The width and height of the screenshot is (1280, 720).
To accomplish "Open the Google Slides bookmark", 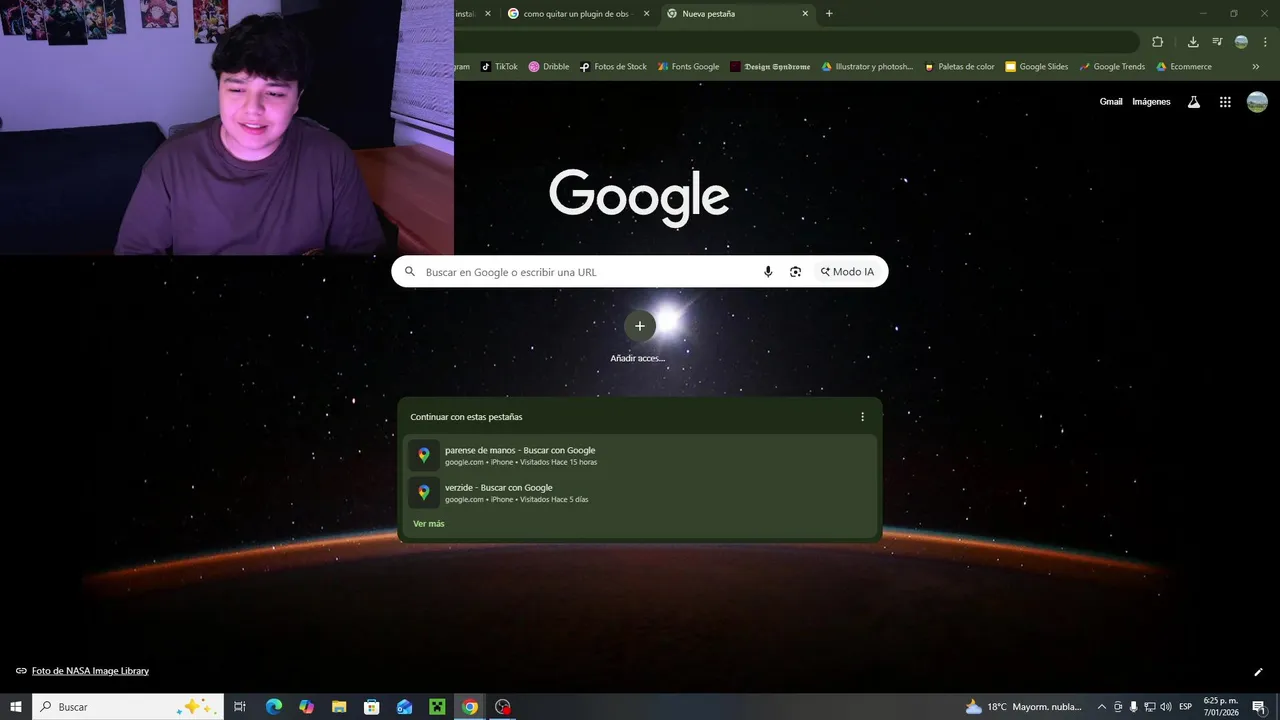I will [1036, 67].
